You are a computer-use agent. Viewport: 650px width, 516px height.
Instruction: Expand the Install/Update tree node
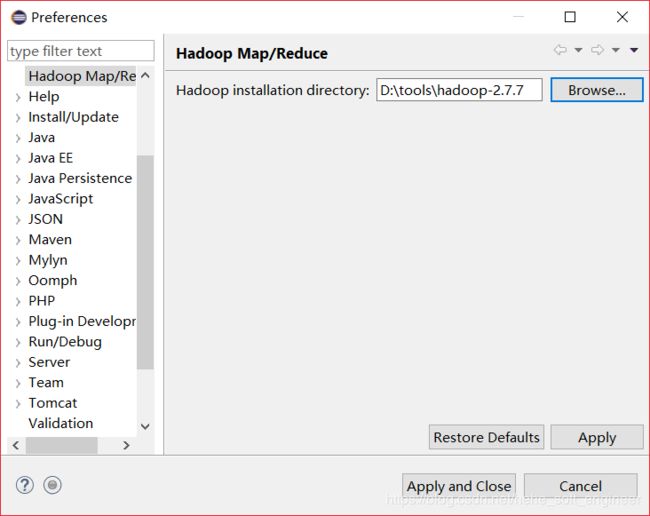coord(18,118)
